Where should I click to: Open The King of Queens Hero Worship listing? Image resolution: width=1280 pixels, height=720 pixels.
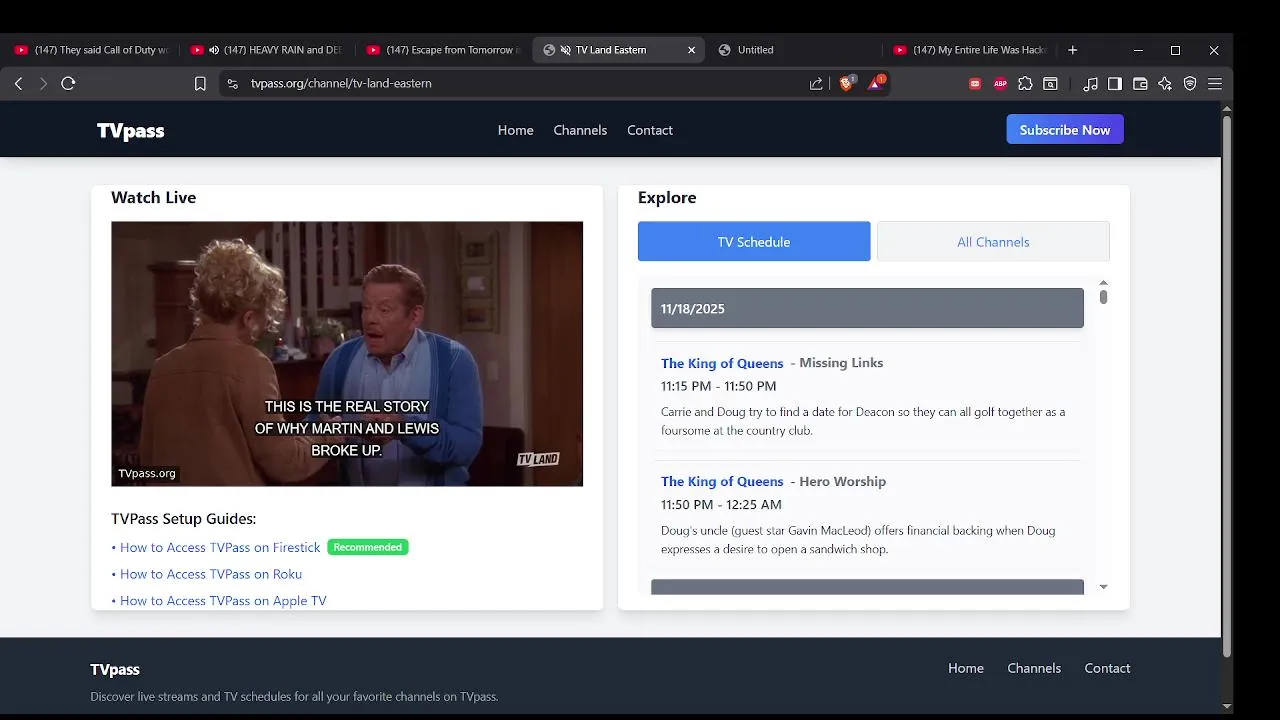[x=722, y=482]
